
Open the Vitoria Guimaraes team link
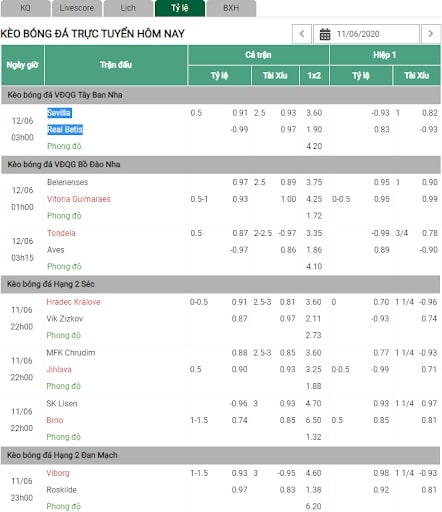pos(79,199)
